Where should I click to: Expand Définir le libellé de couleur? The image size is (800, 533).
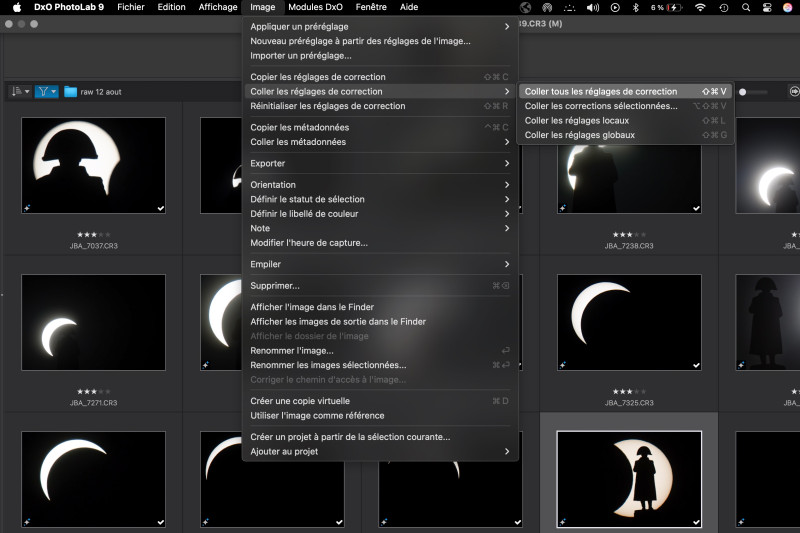380,214
